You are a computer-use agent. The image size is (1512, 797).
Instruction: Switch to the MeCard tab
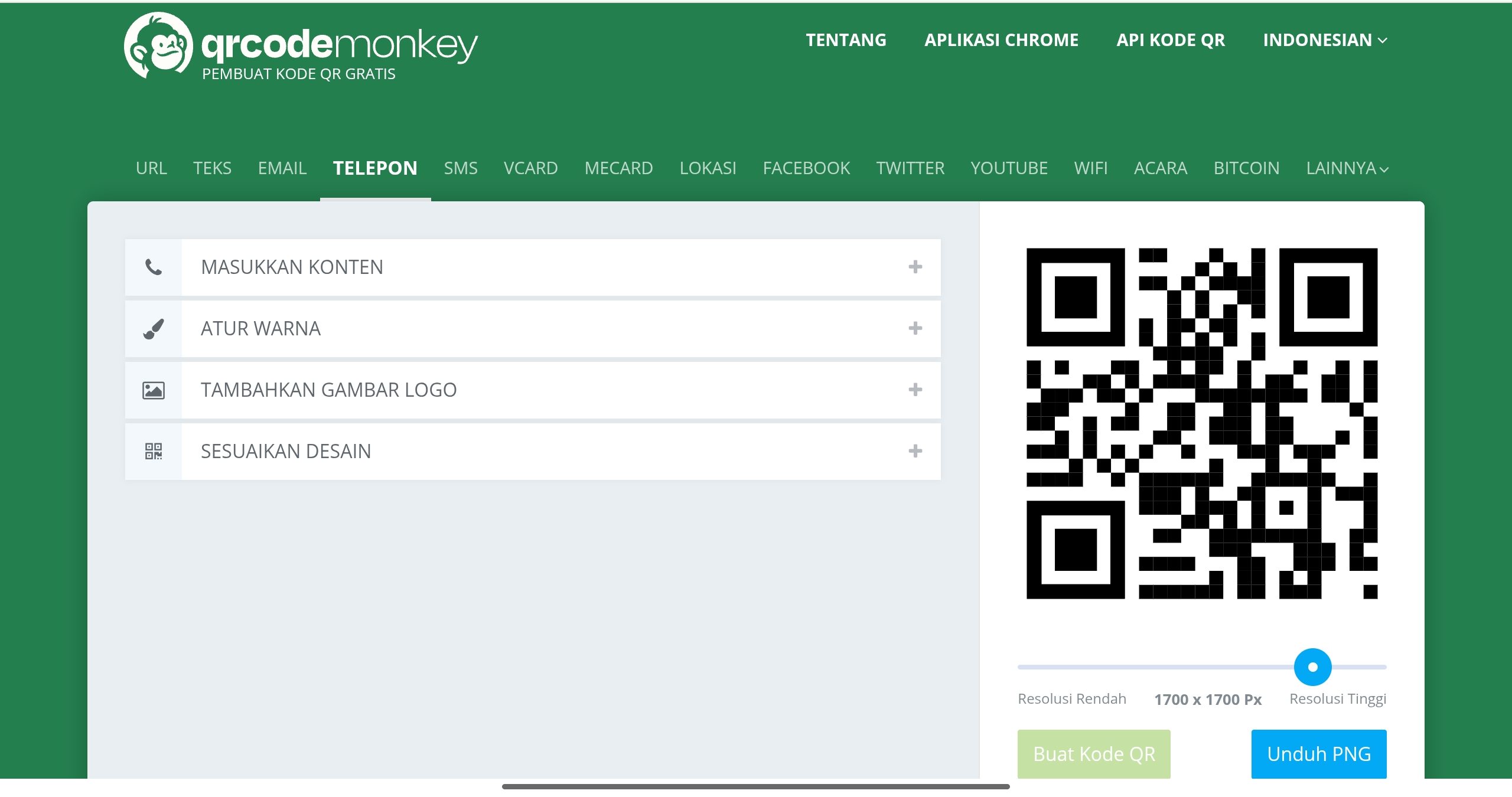coord(618,168)
